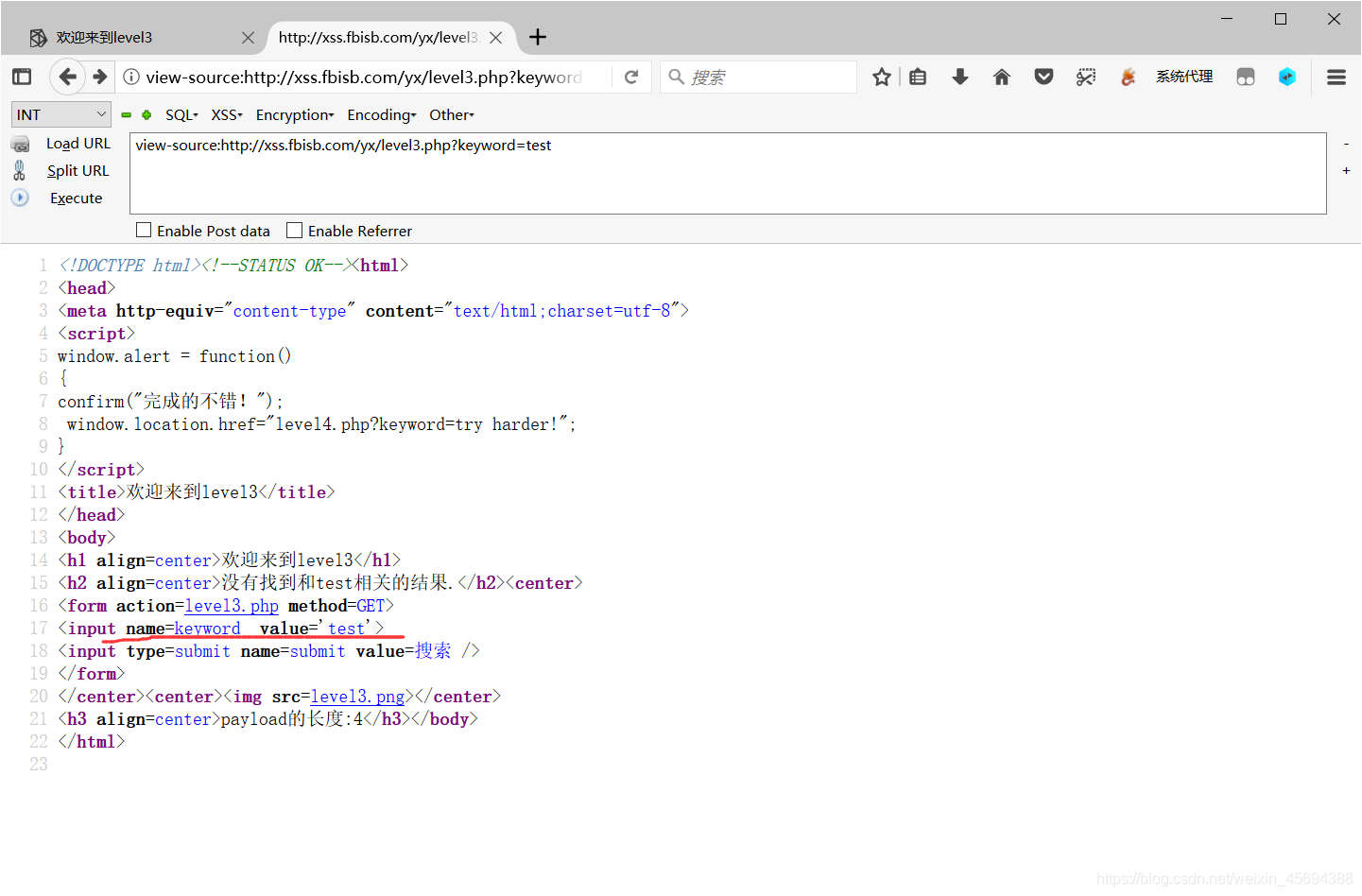The width and height of the screenshot is (1362, 896).
Task: Click the browser address bar
Action: [364, 77]
